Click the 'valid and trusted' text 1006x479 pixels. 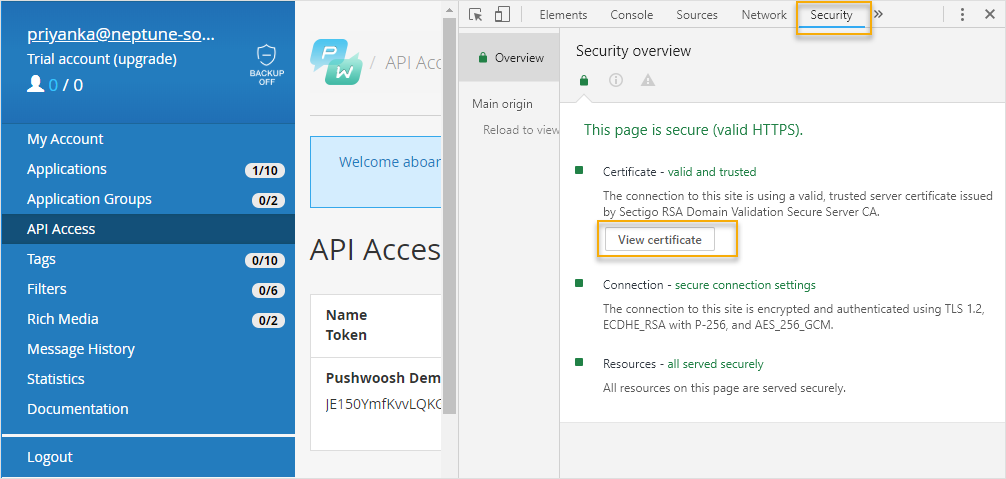pos(712,172)
